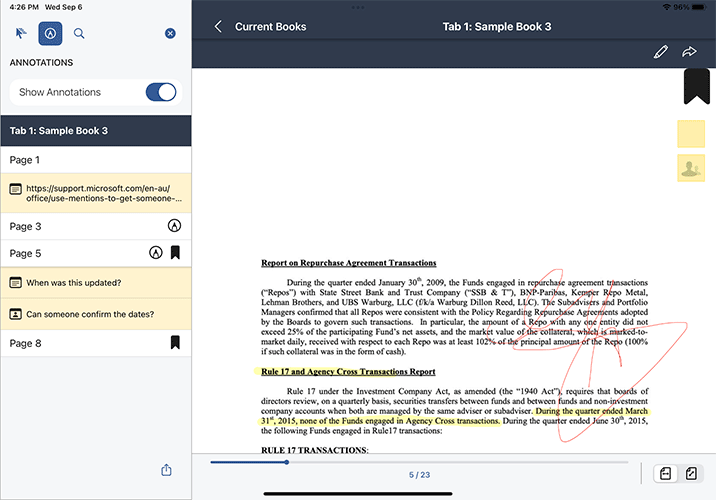
Task: Open the navigation pointer tab in sidebar
Action: tap(21, 33)
